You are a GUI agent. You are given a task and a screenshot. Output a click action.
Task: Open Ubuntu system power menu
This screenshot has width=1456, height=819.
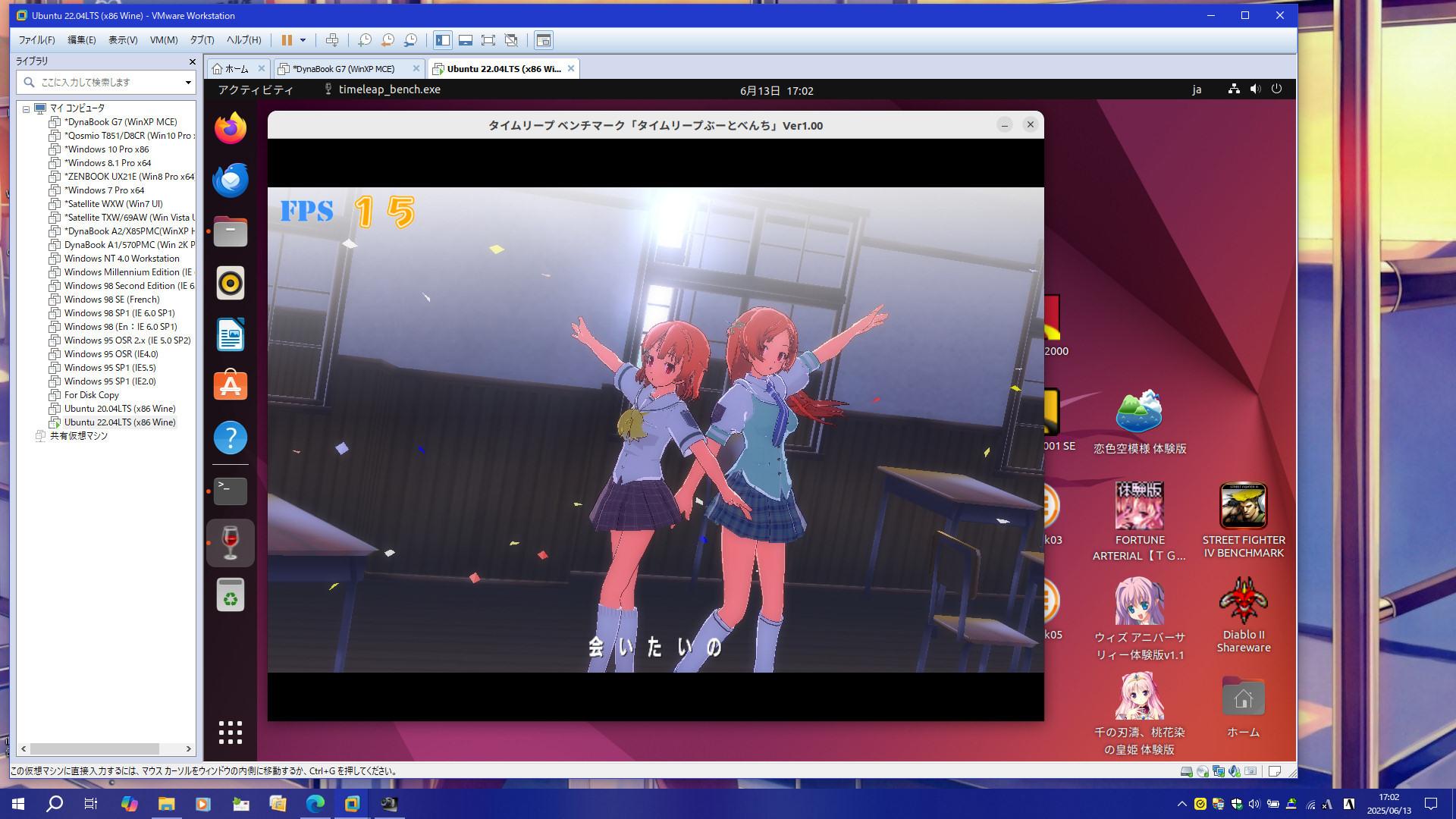click(x=1277, y=89)
